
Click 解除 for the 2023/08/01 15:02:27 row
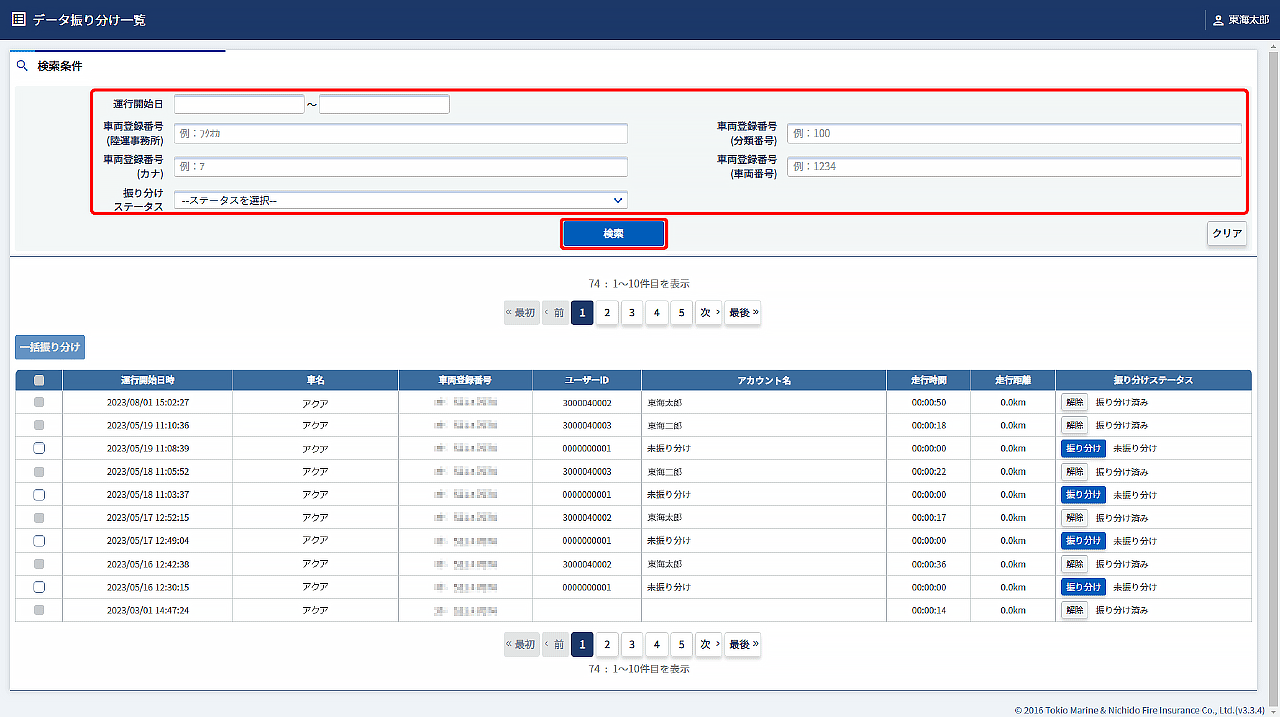pyautogui.click(x=1074, y=402)
